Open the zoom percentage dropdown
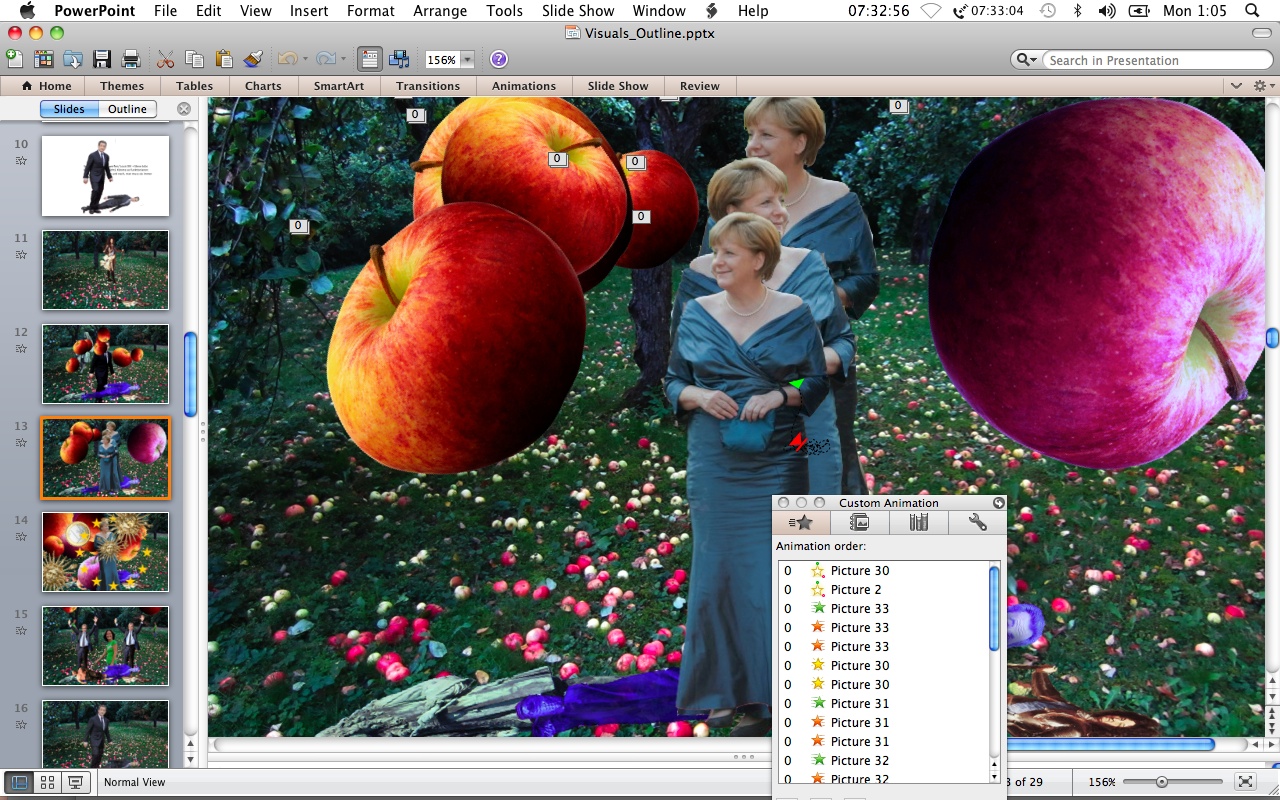The width and height of the screenshot is (1280, 800). click(x=467, y=60)
